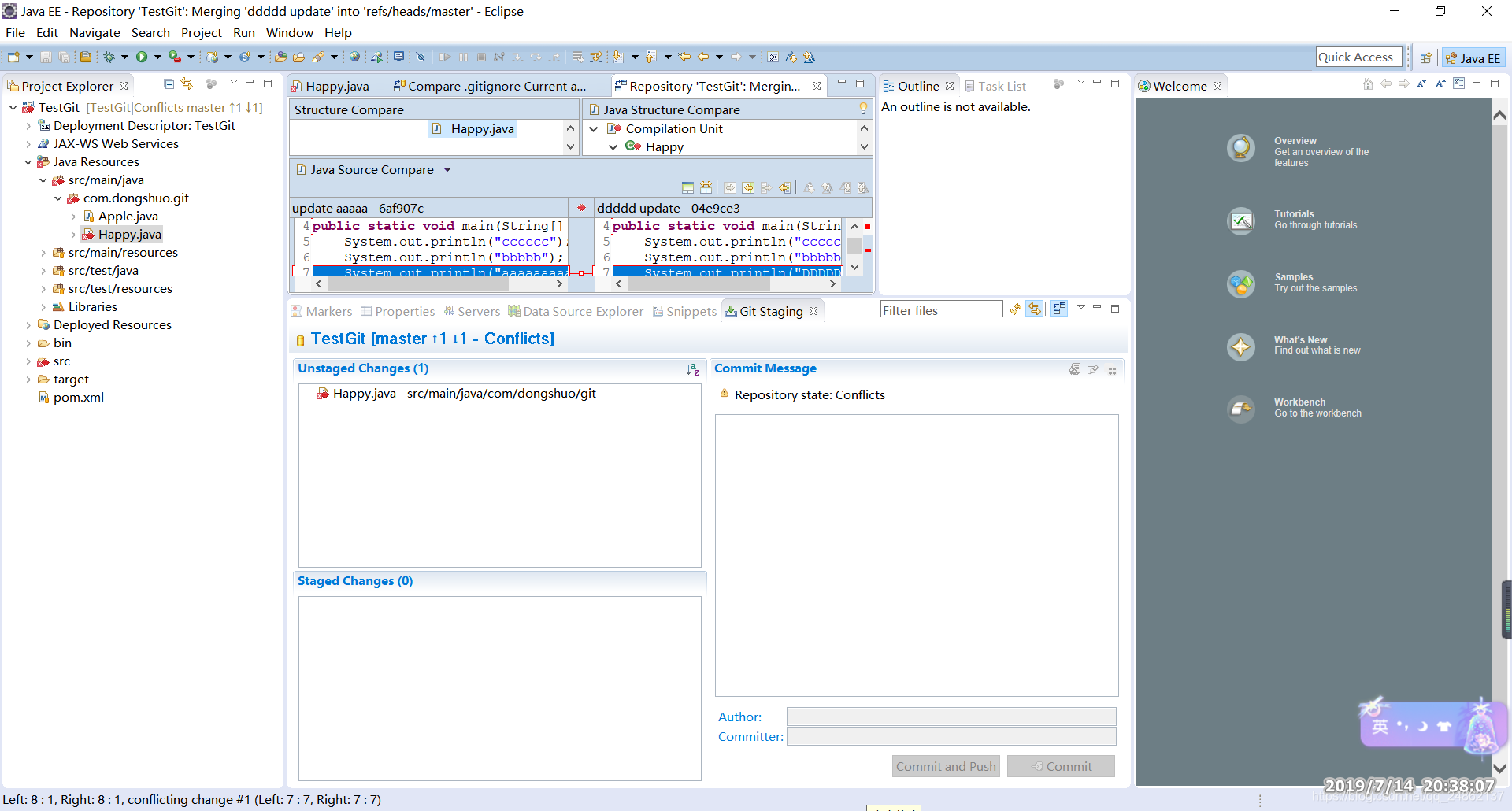
Task: Open the Java Source Compare dropdown arrow
Action: point(447,170)
